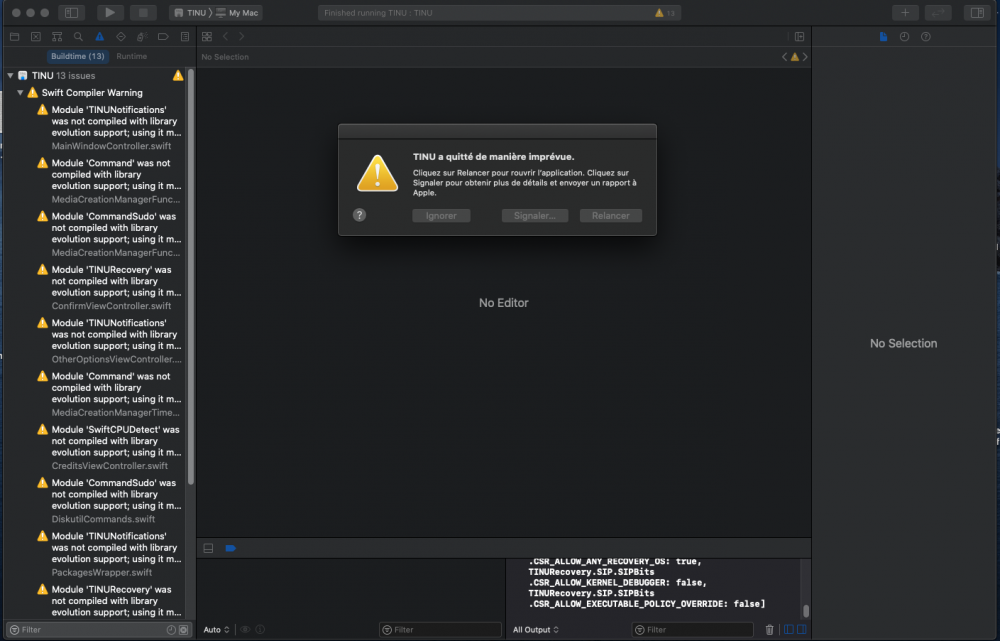
Task: Click the issue navigator Filter field
Action: [x=99, y=630]
